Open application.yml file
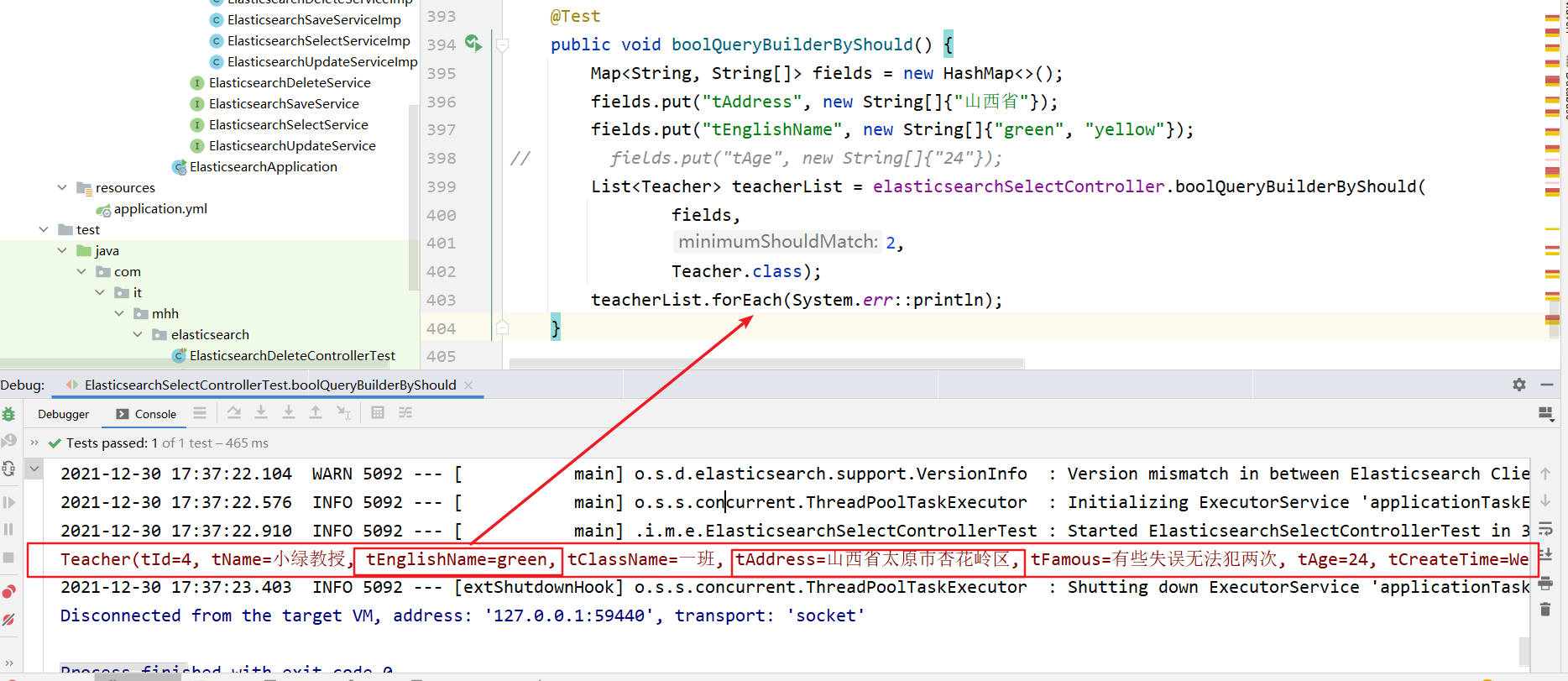 pyautogui.click(x=160, y=208)
